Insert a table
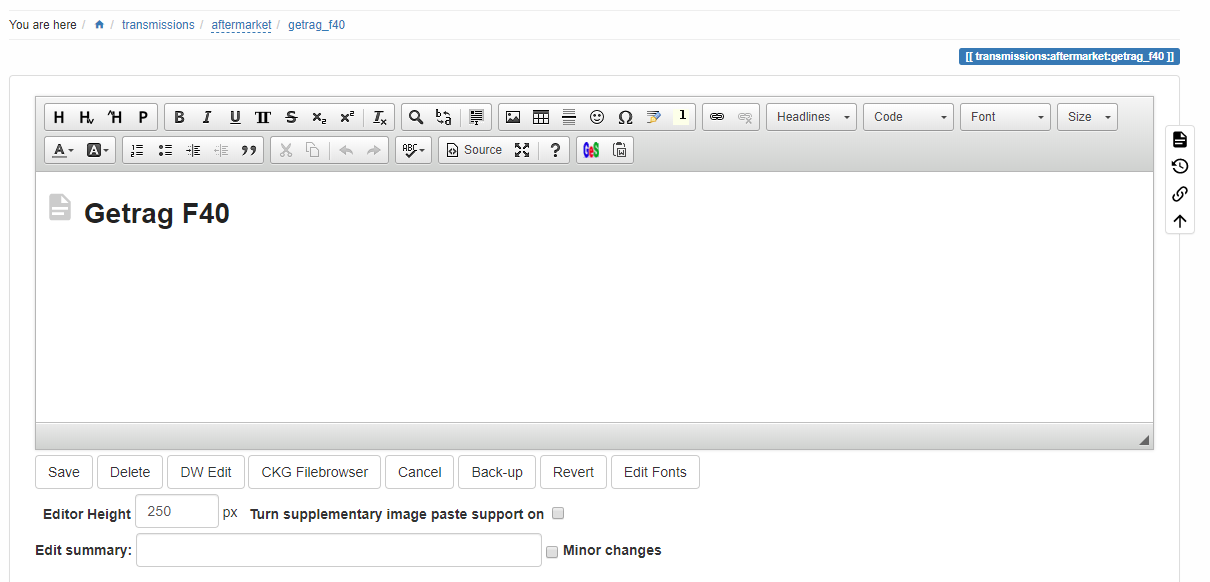The image size is (1210, 582). (x=541, y=117)
